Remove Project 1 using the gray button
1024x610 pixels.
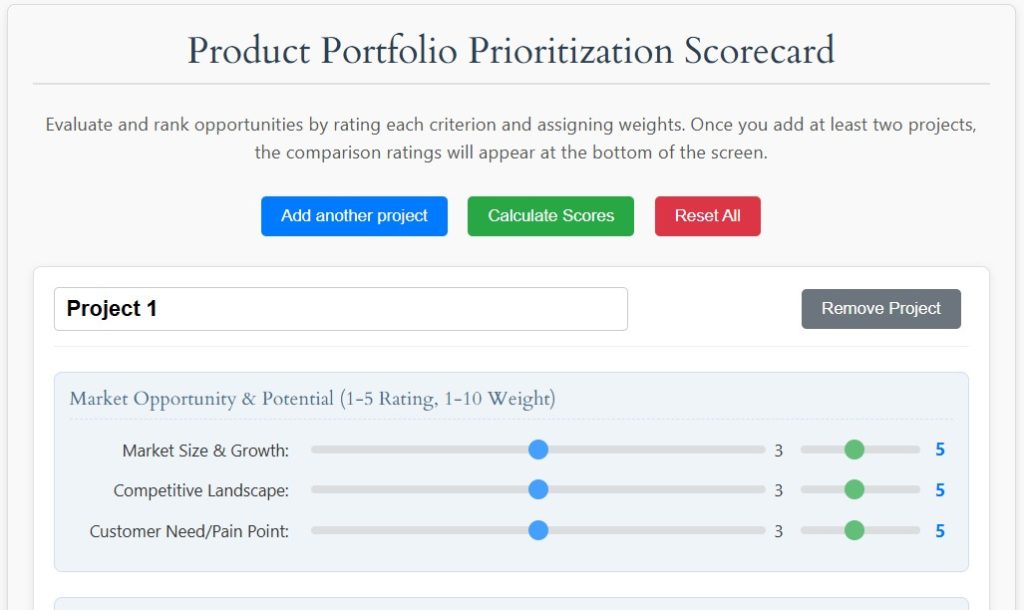pos(881,309)
